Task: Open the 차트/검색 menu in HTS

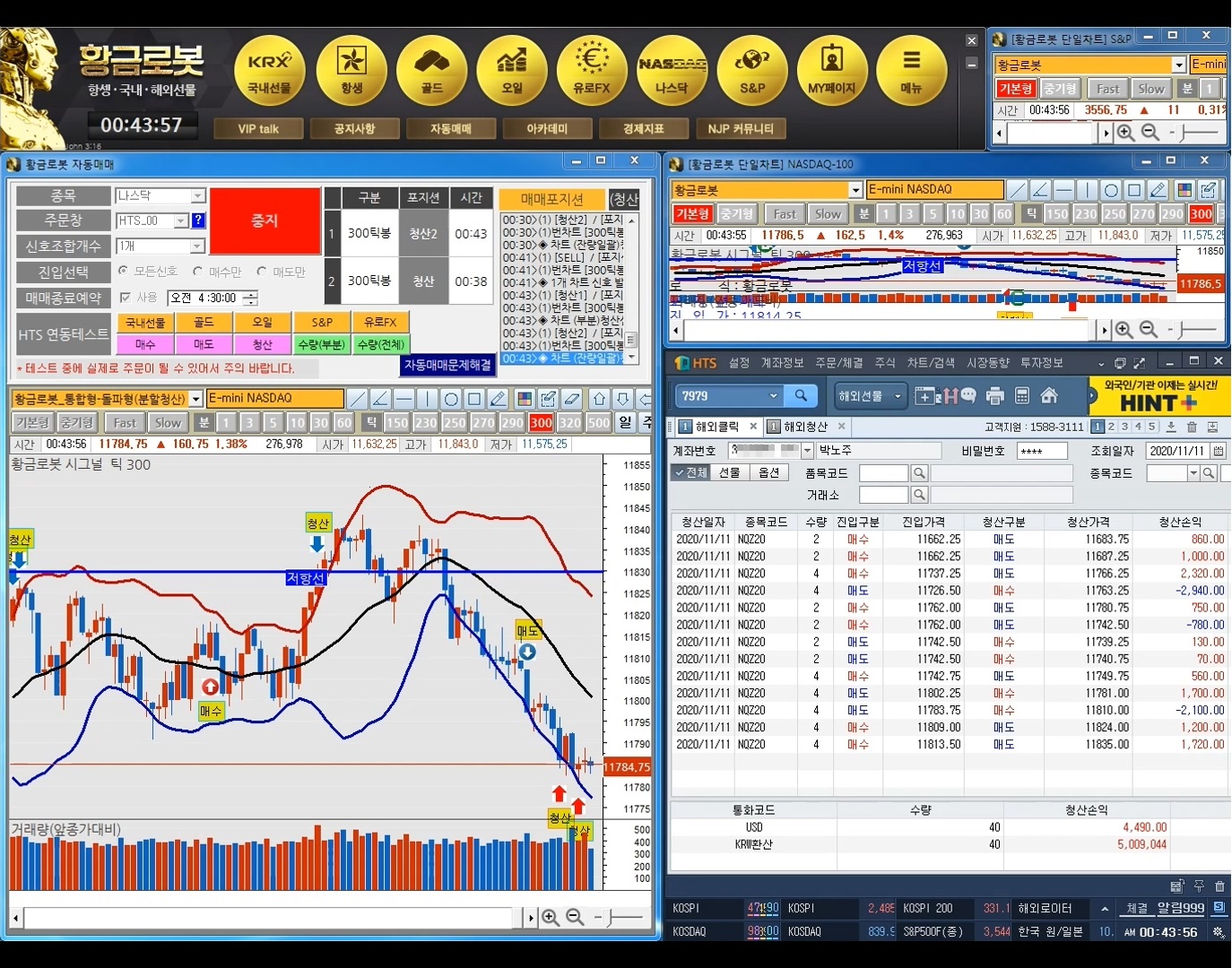Action: click(931, 363)
